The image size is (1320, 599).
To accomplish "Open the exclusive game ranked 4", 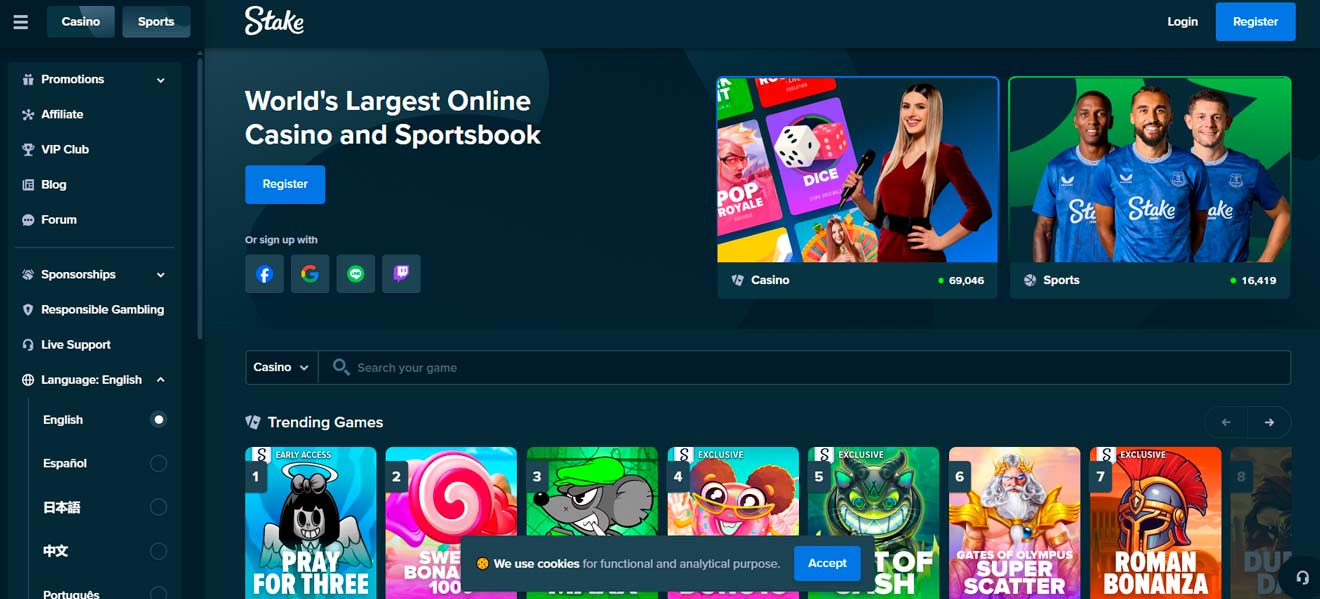I will coord(733,523).
